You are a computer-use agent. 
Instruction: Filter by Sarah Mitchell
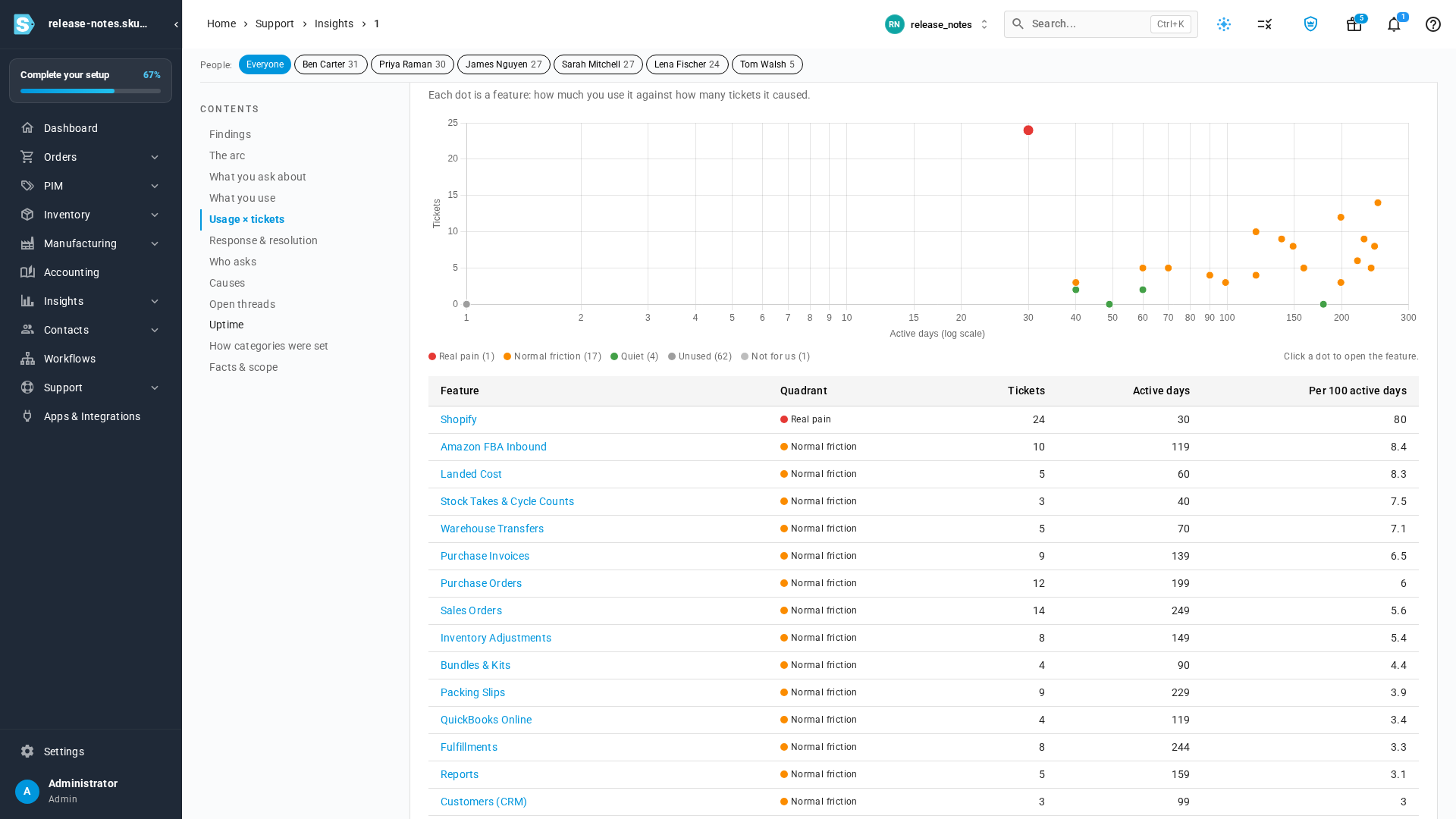tap(598, 64)
